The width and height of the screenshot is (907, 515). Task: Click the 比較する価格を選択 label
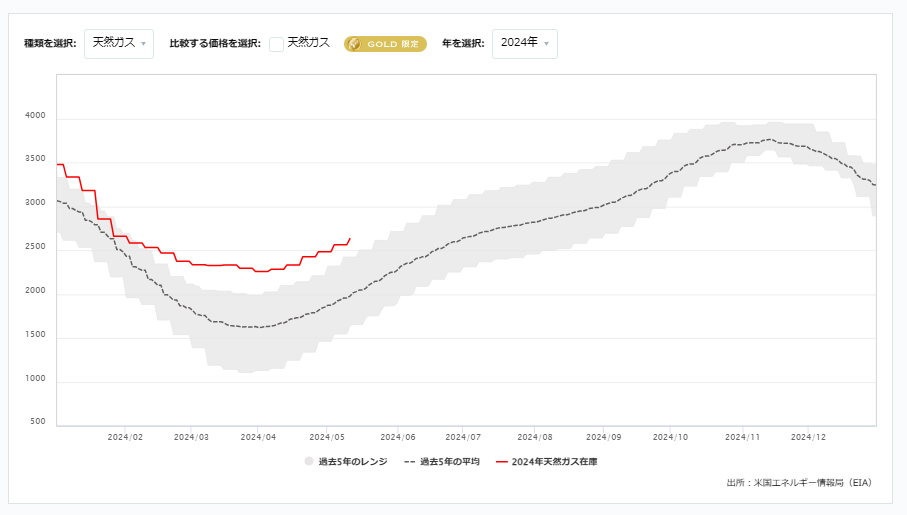click(x=215, y=44)
